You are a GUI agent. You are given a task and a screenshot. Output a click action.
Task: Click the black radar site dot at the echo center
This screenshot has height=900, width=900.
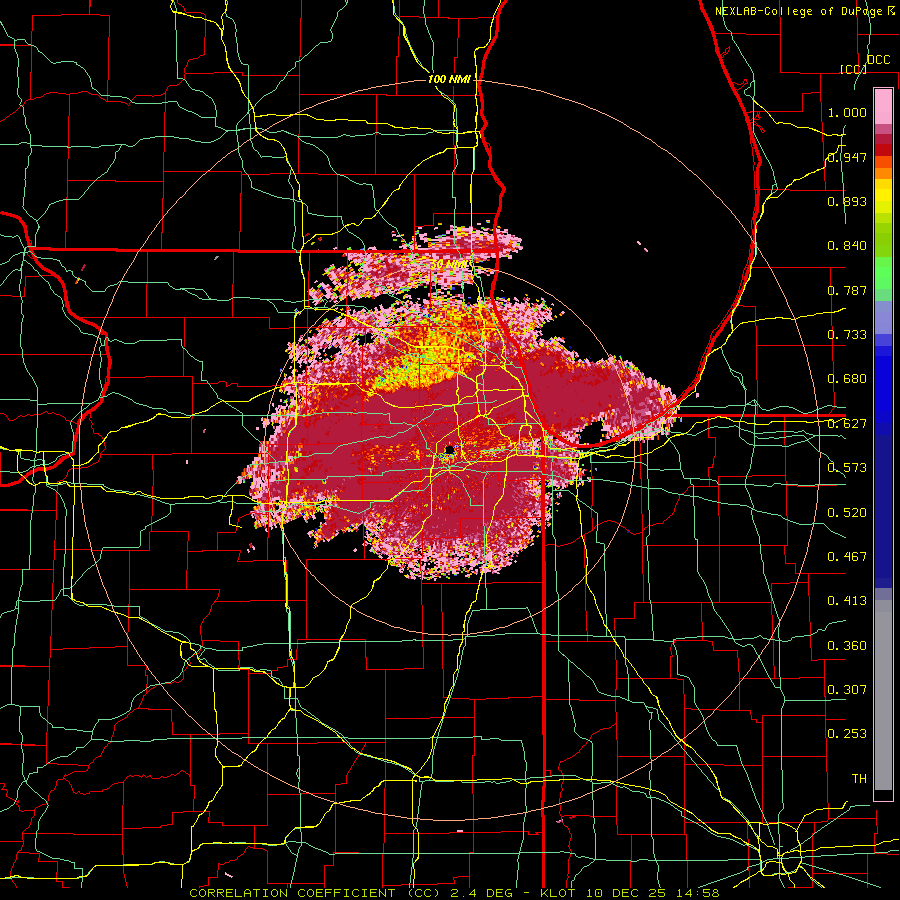coord(449,449)
